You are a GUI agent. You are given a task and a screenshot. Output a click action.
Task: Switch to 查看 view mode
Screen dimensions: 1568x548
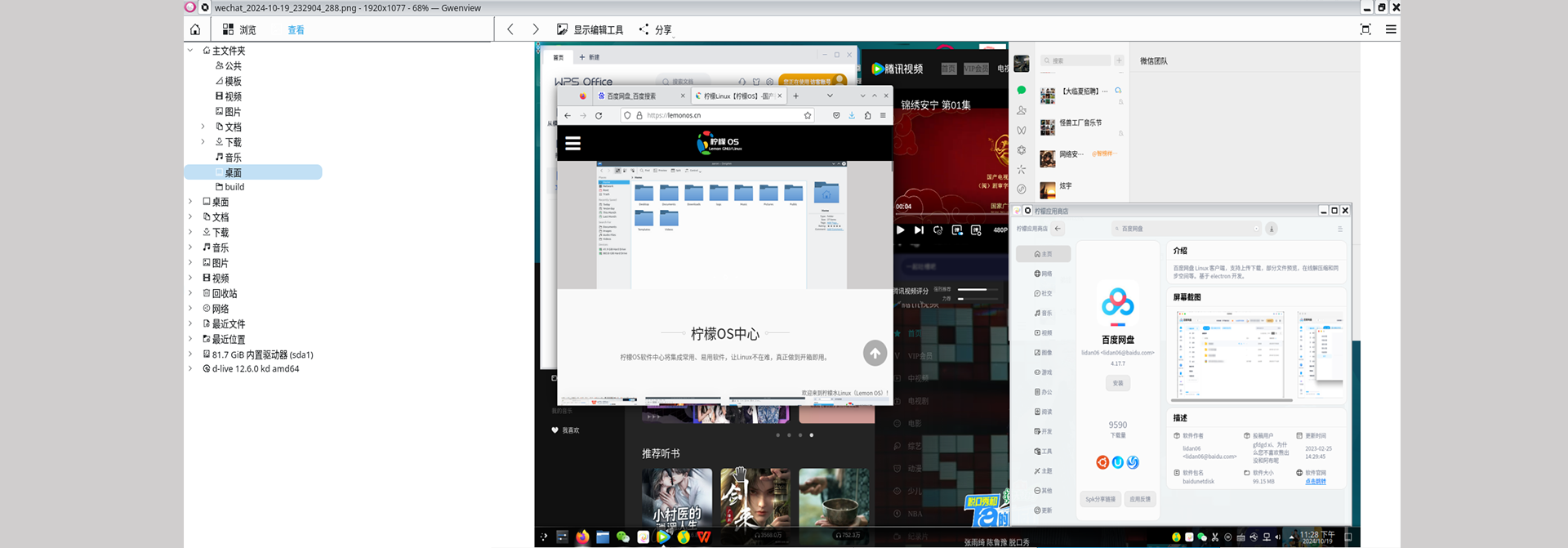296,30
